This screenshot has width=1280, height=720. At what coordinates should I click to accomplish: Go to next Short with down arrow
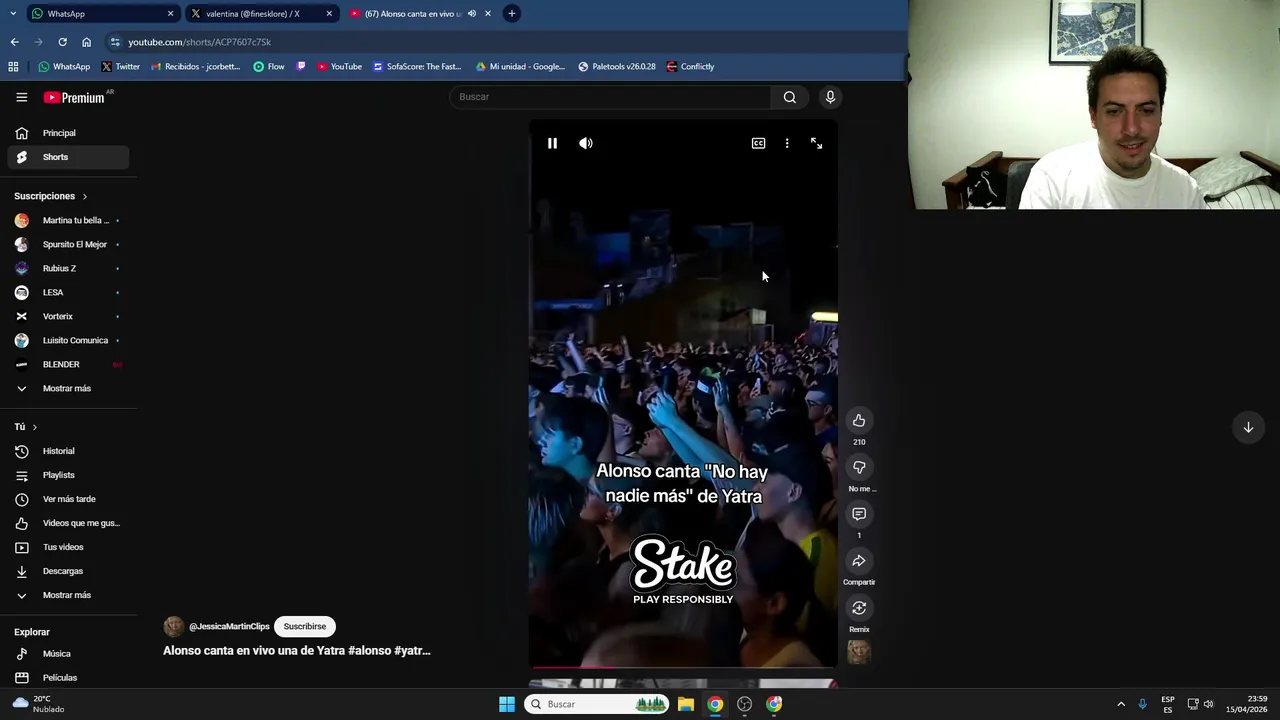coord(1248,427)
